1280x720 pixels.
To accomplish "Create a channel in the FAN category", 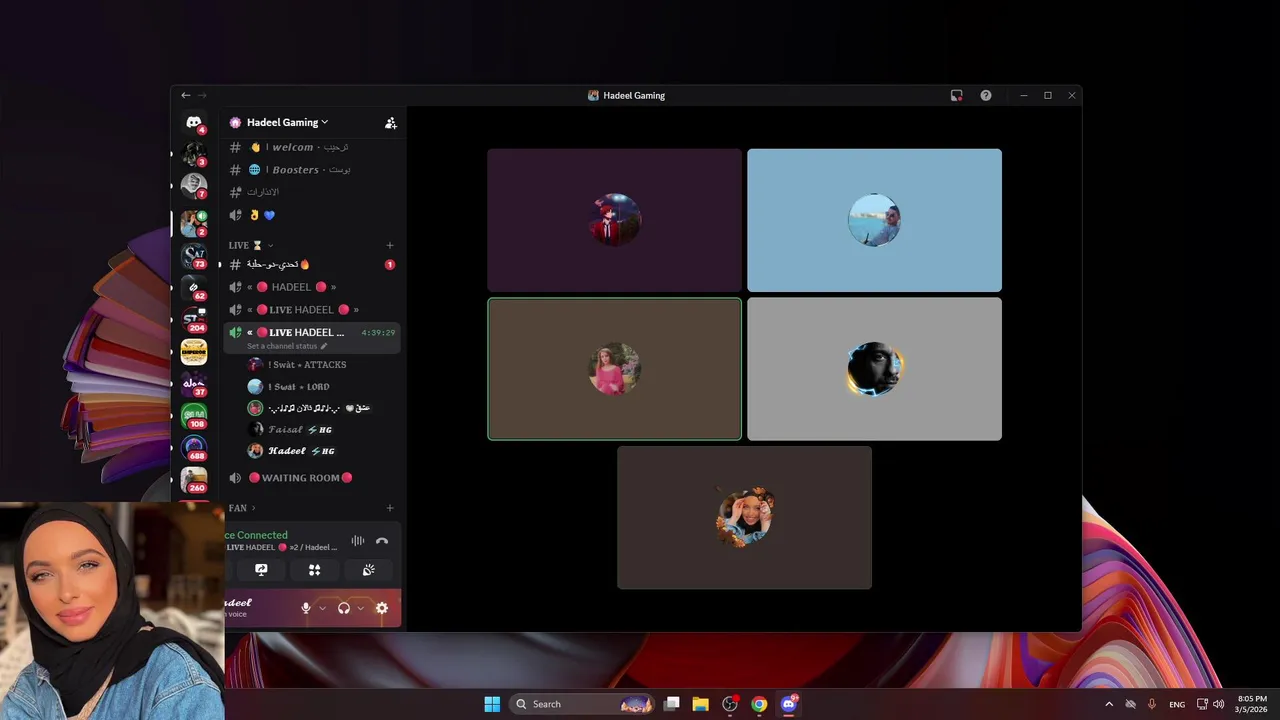I will (390, 508).
